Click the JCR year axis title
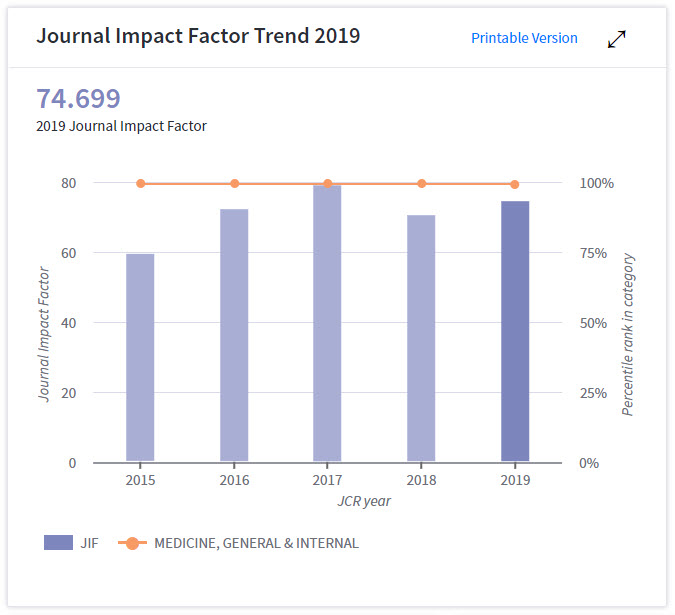675x615 pixels. (364, 501)
